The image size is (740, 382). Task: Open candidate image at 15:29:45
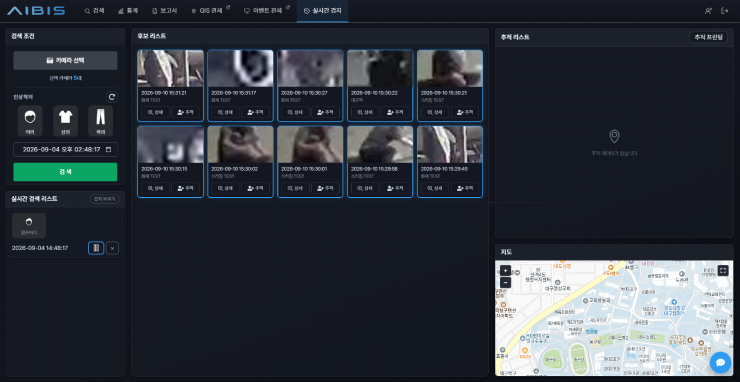450,144
